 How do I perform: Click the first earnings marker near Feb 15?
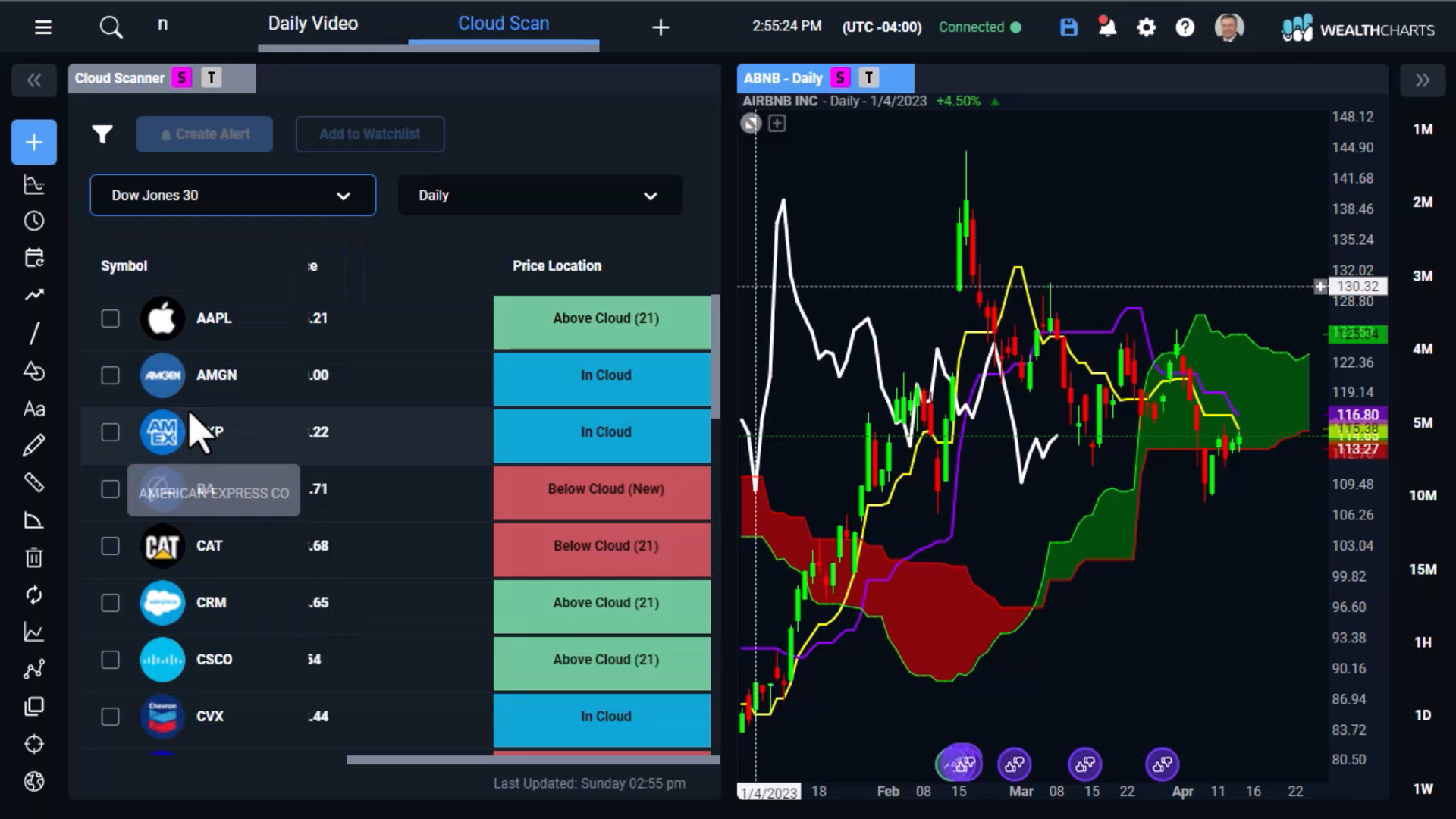960,764
